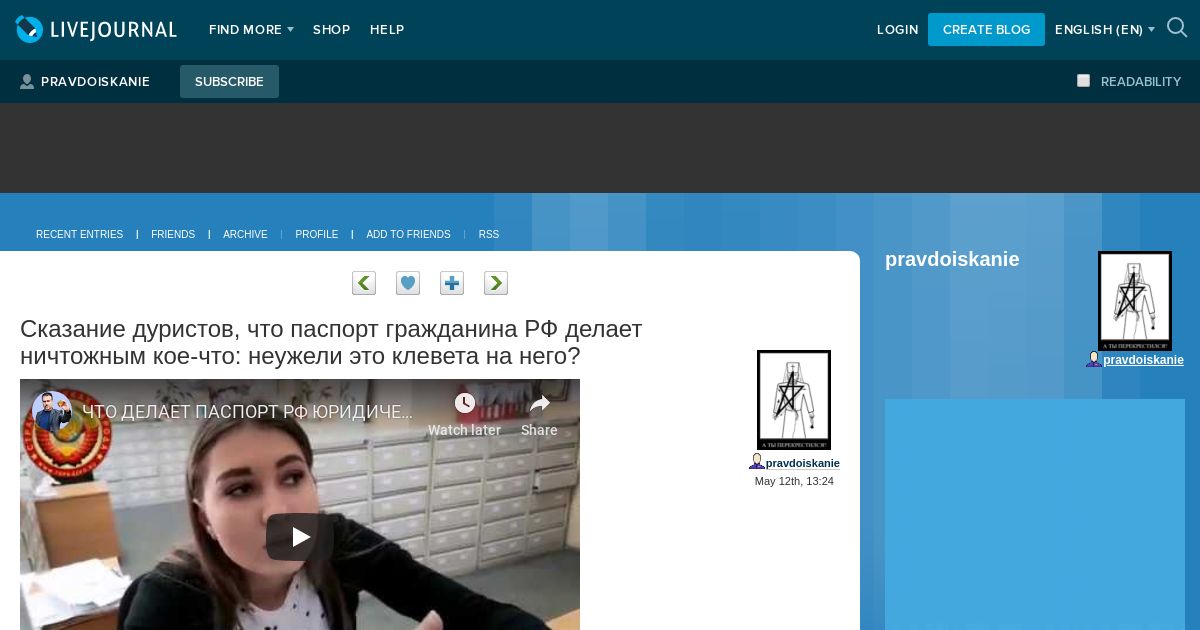Expand the FIND MORE dropdown
Screen dimensions: 1200x630
(251, 30)
